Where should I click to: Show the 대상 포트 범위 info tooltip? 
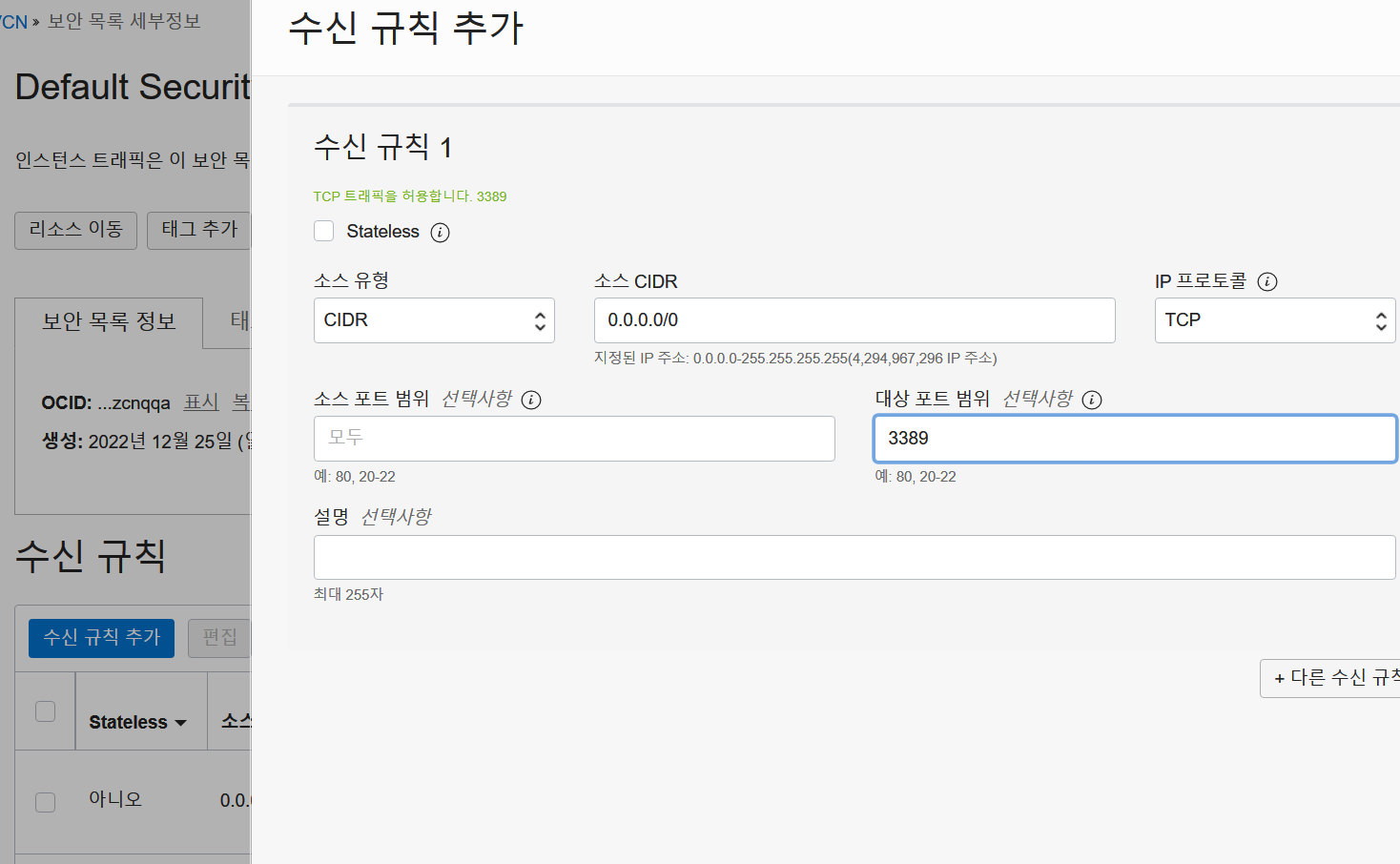tap(1092, 400)
